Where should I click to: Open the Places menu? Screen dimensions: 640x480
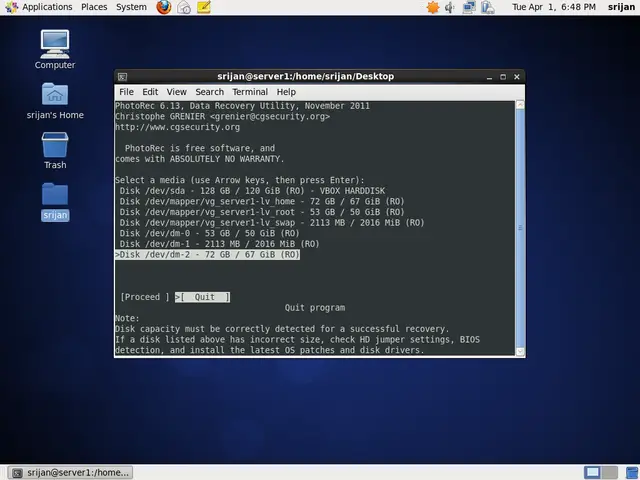(x=94, y=7)
